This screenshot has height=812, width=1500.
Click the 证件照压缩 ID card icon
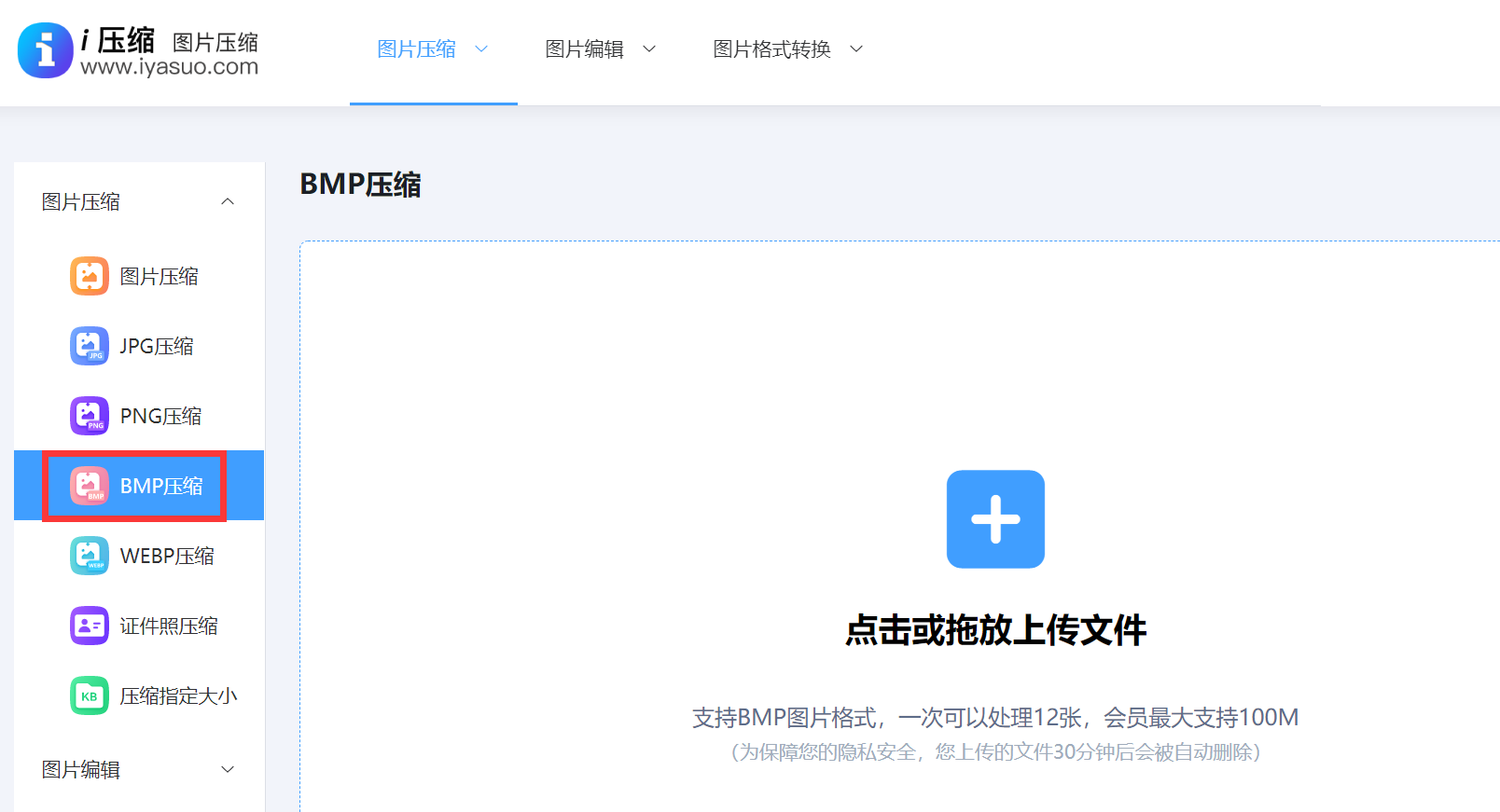click(x=89, y=626)
